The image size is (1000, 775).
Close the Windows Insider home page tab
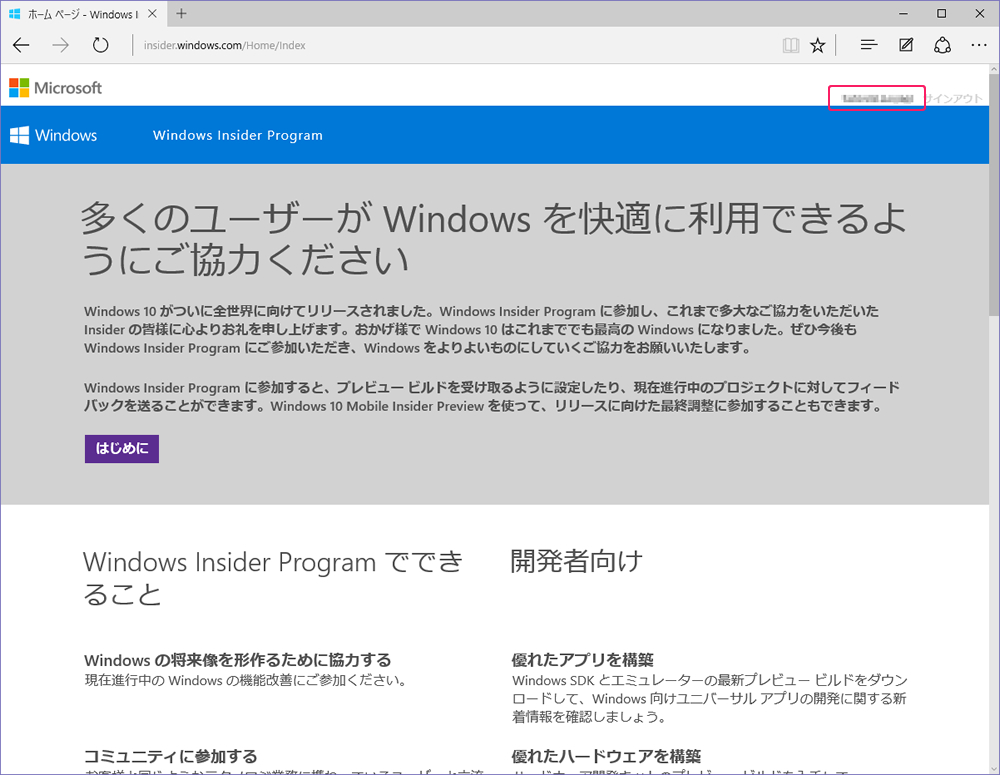(x=152, y=13)
